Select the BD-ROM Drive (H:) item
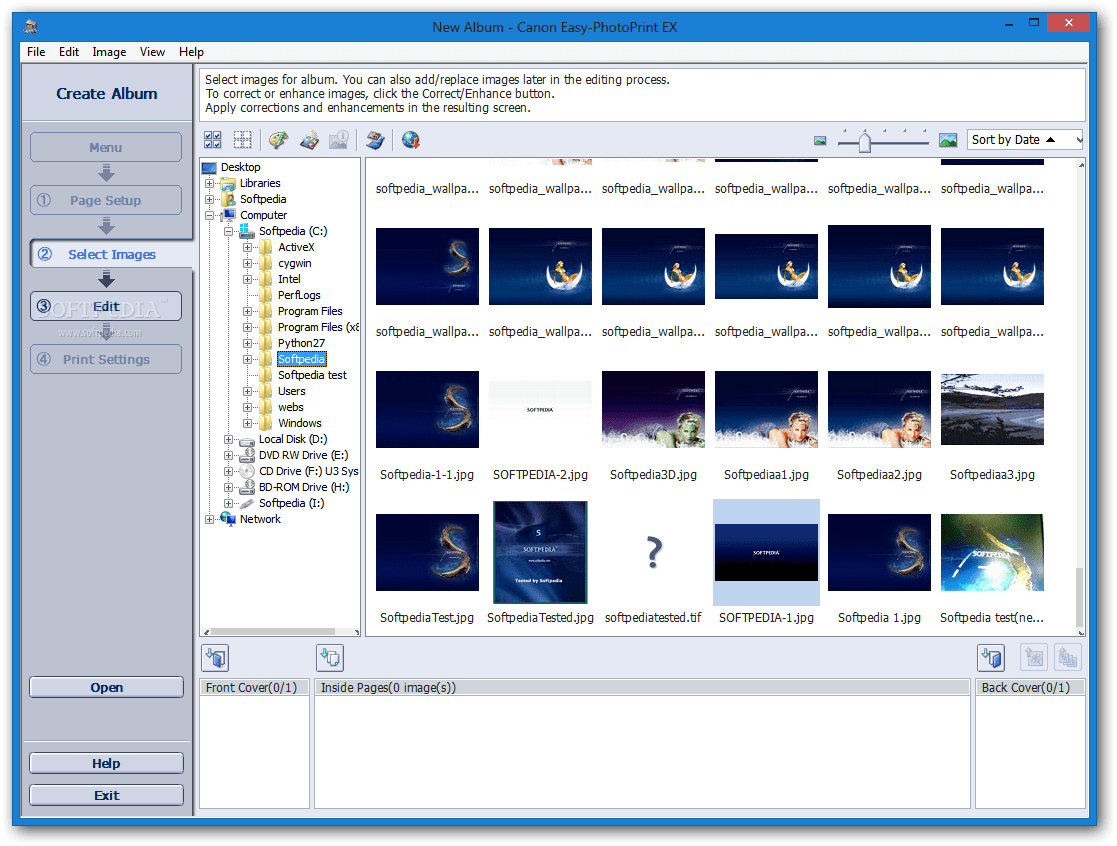1117x846 pixels. [303, 487]
